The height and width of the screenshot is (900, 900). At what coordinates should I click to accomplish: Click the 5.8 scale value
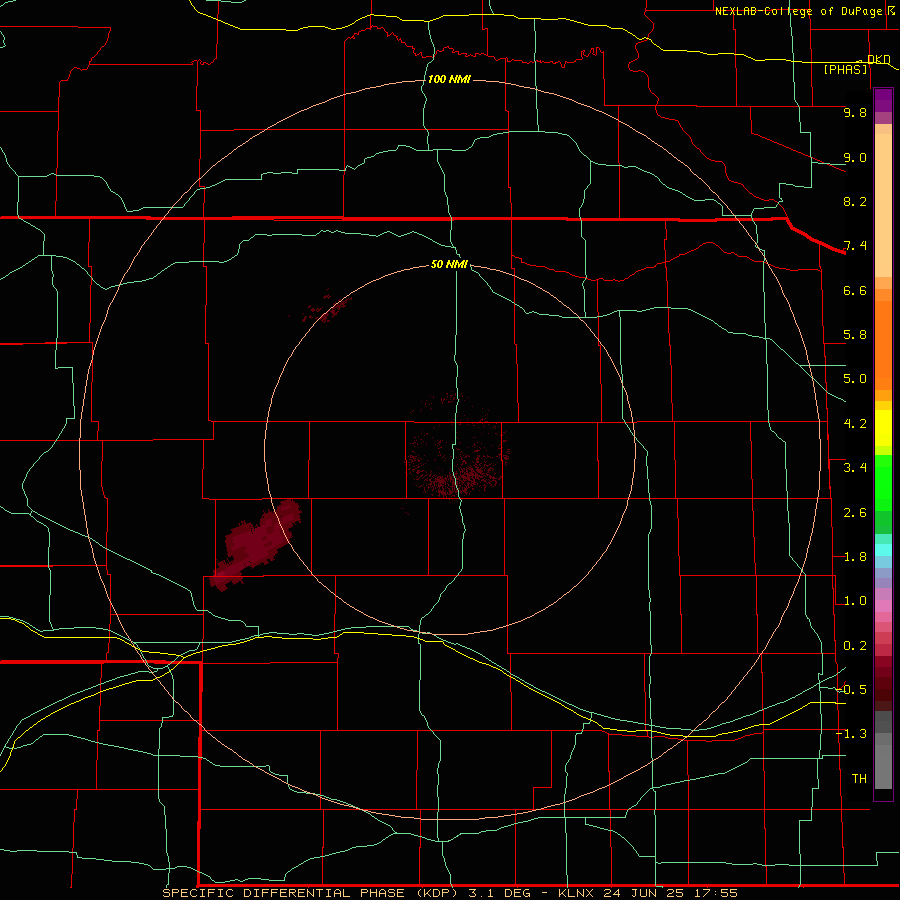point(855,335)
